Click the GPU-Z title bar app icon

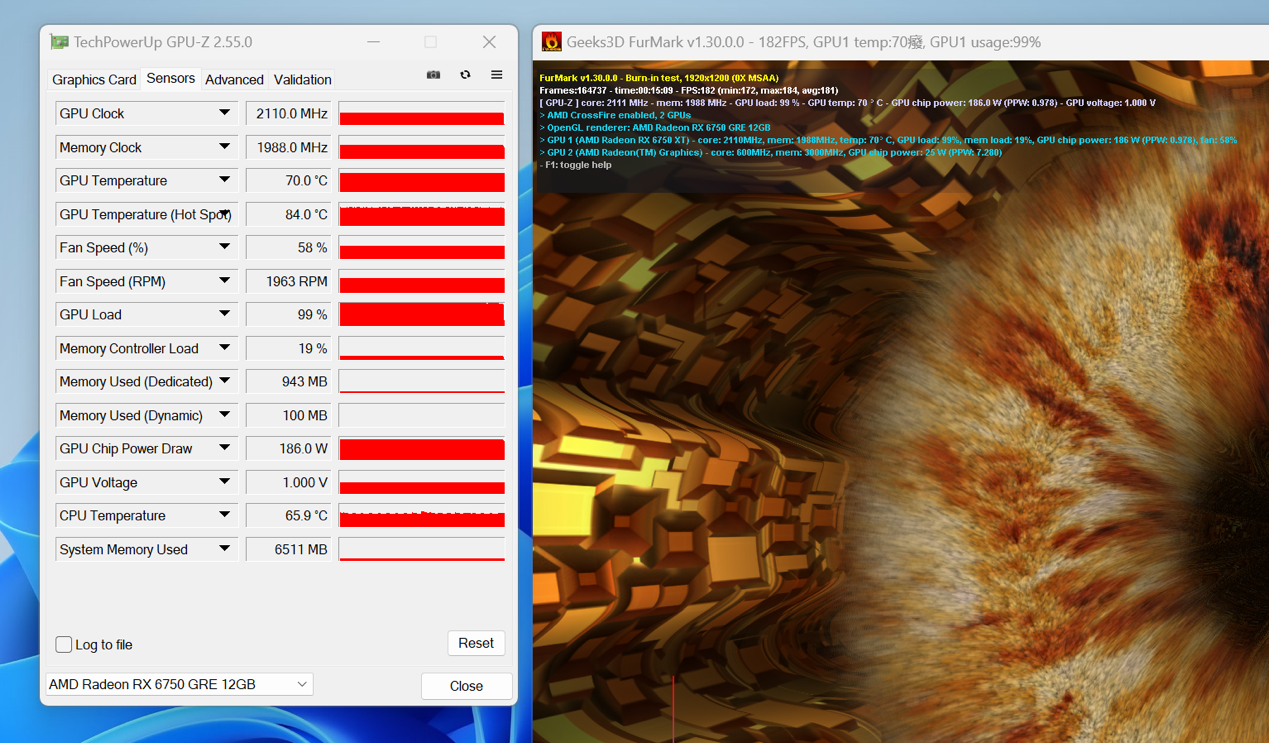(59, 42)
